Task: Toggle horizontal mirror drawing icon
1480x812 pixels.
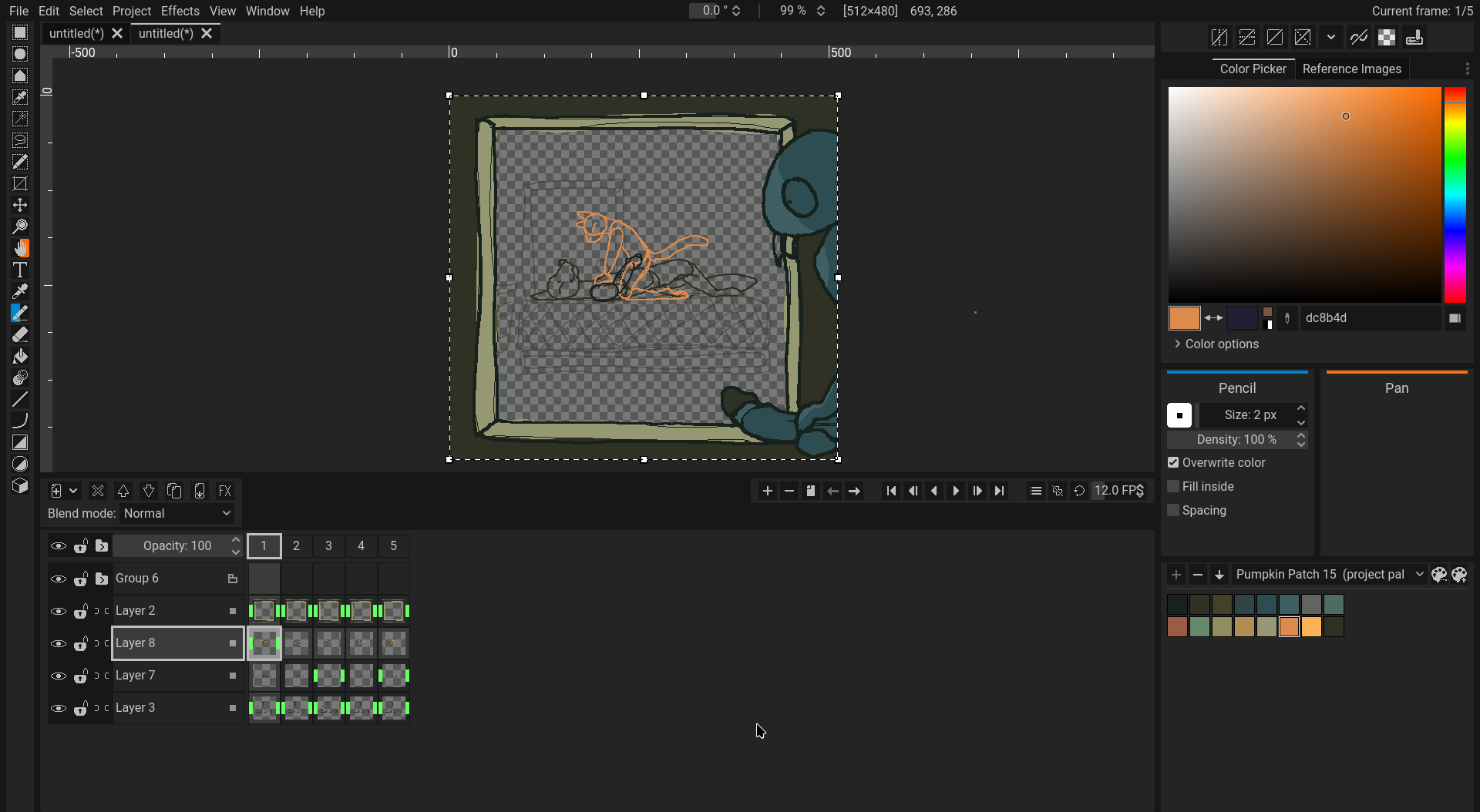Action: click(x=1219, y=37)
